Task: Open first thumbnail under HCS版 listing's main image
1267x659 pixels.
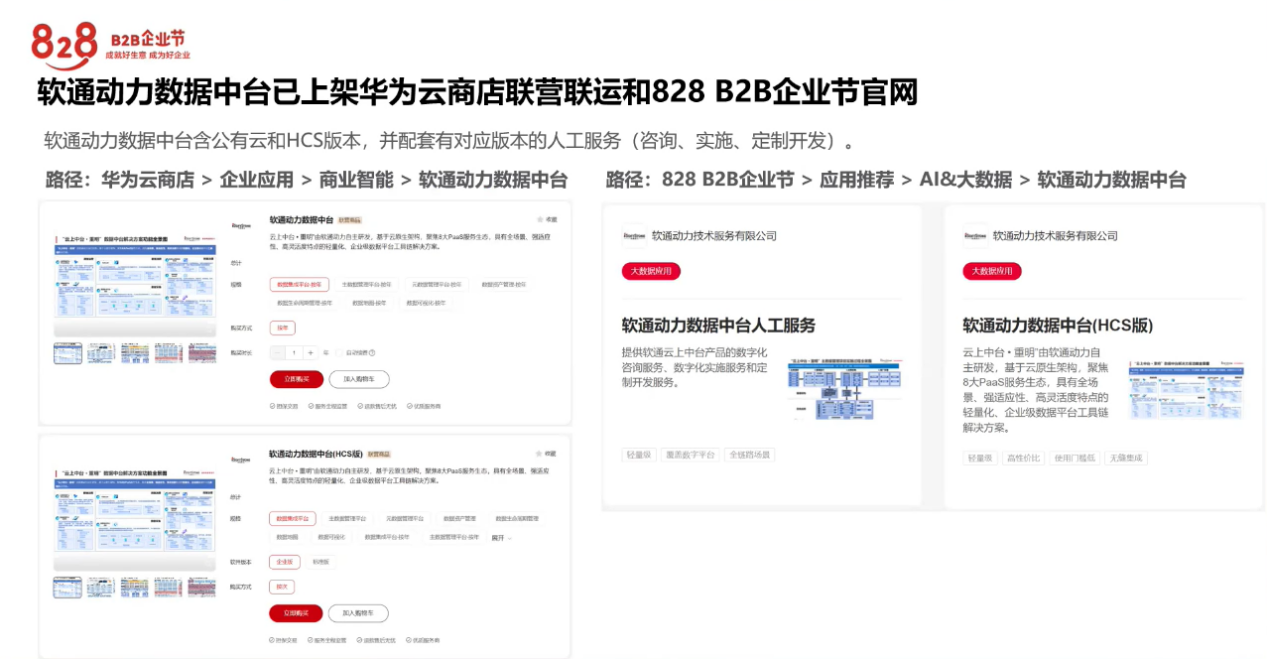Action: 68,587
